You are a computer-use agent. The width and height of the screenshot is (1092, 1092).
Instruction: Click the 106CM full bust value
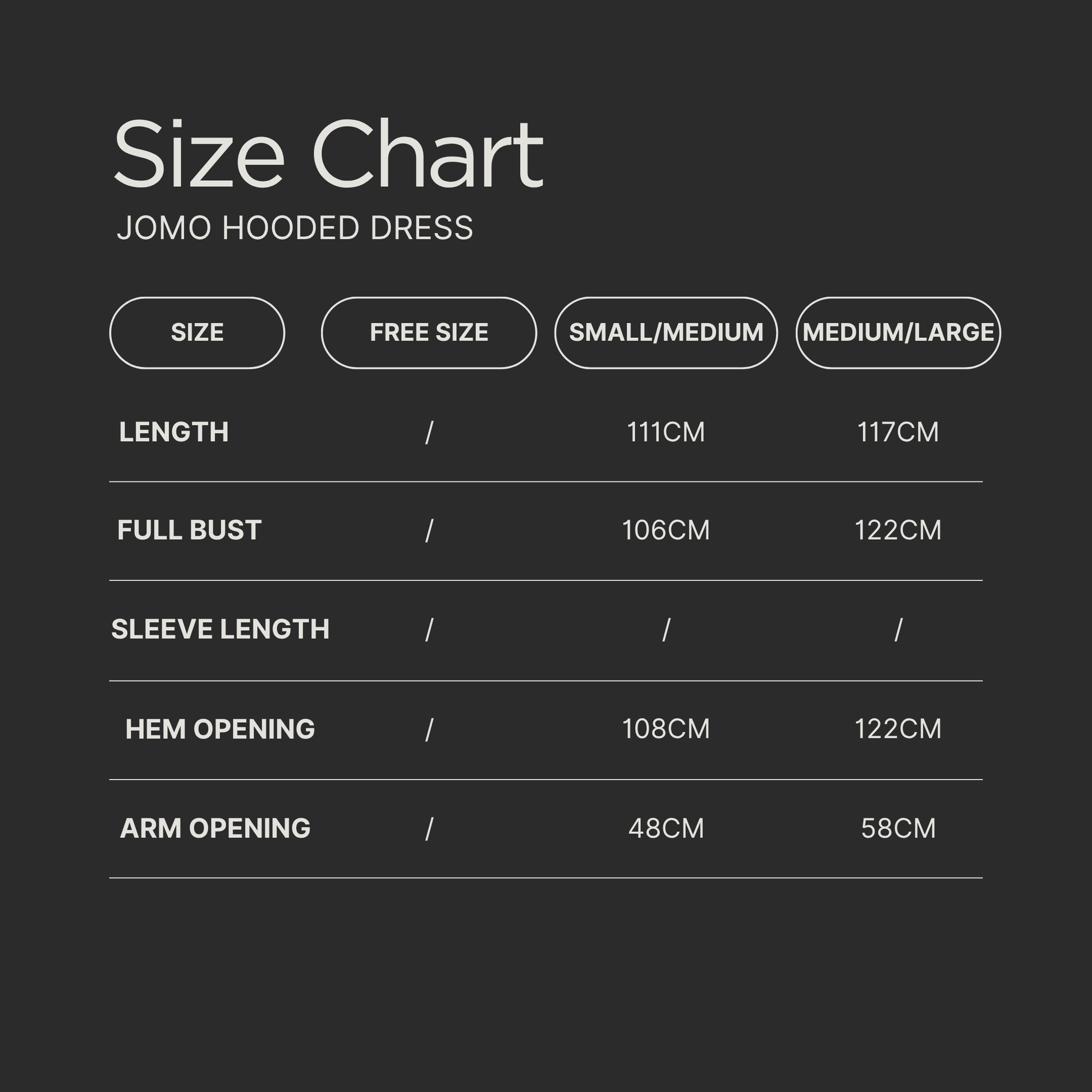(666, 530)
